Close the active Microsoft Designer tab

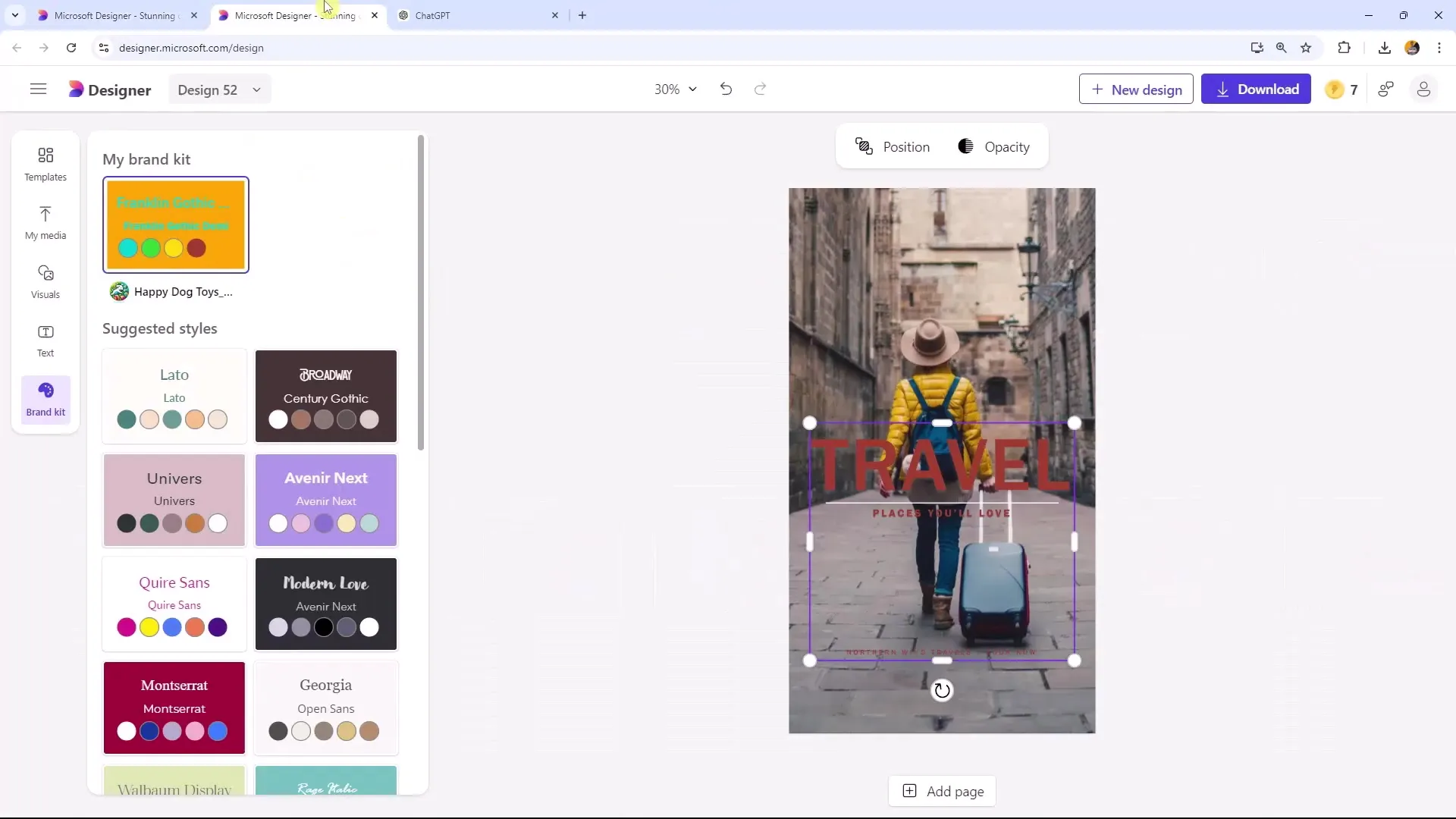coord(375,15)
